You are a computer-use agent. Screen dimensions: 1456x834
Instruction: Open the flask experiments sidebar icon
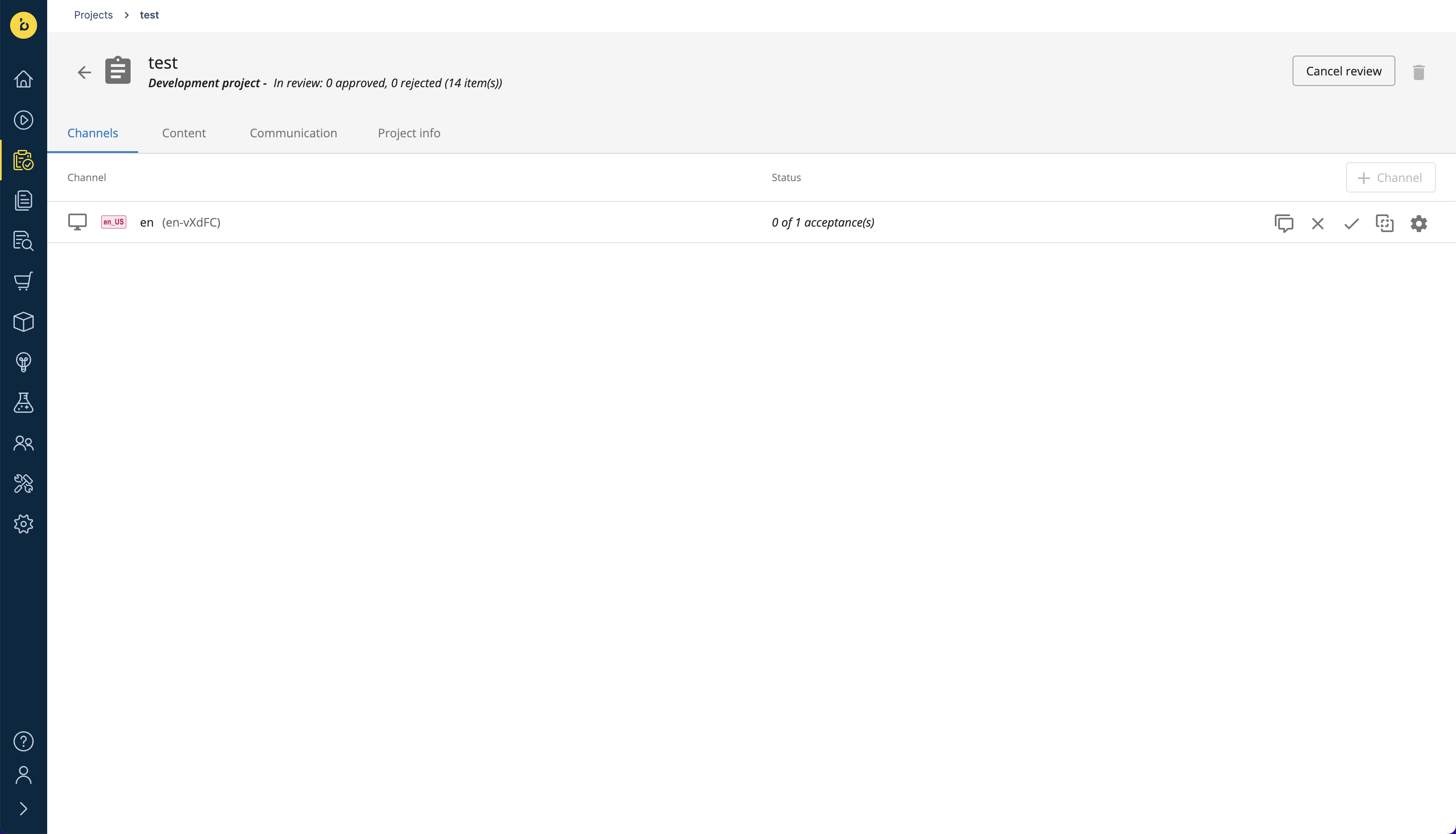(x=24, y=403)
